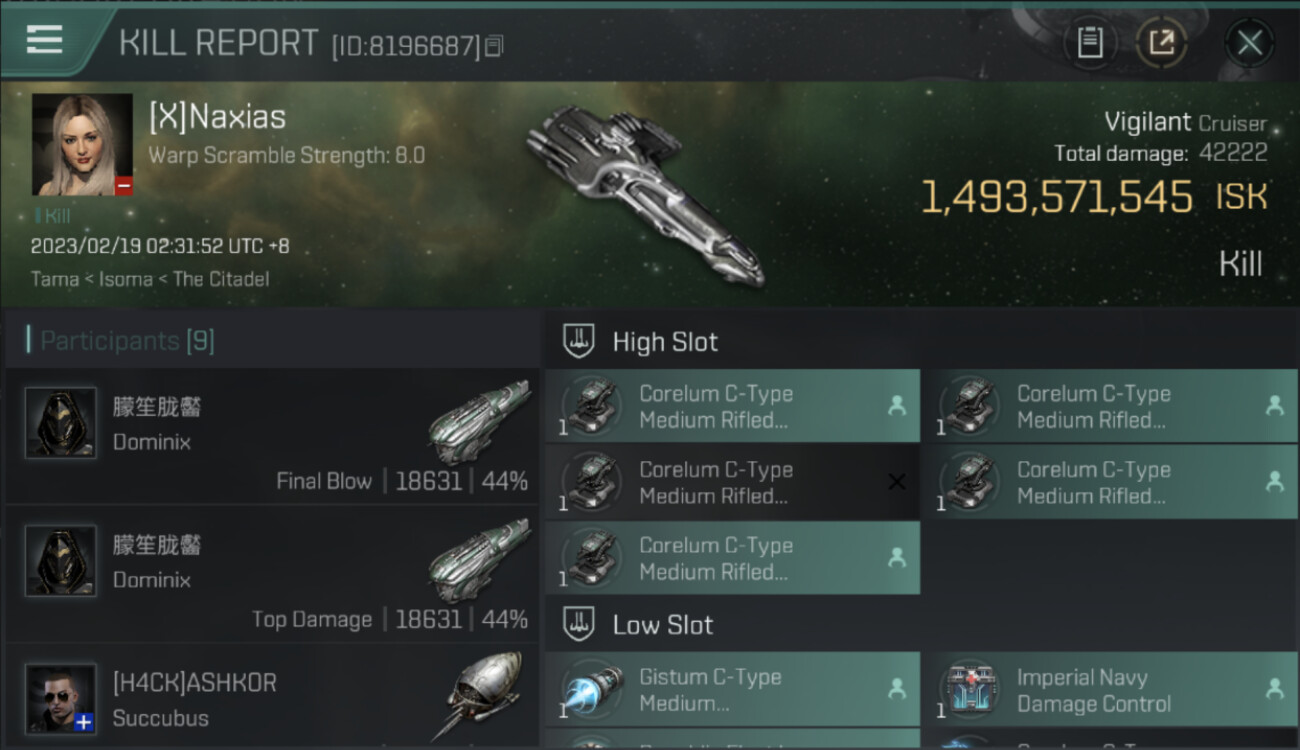This screenshot has height=750, width=1300.
Task: Select the destroyed Corelum railgun marked X
Action: click(733, 482)
